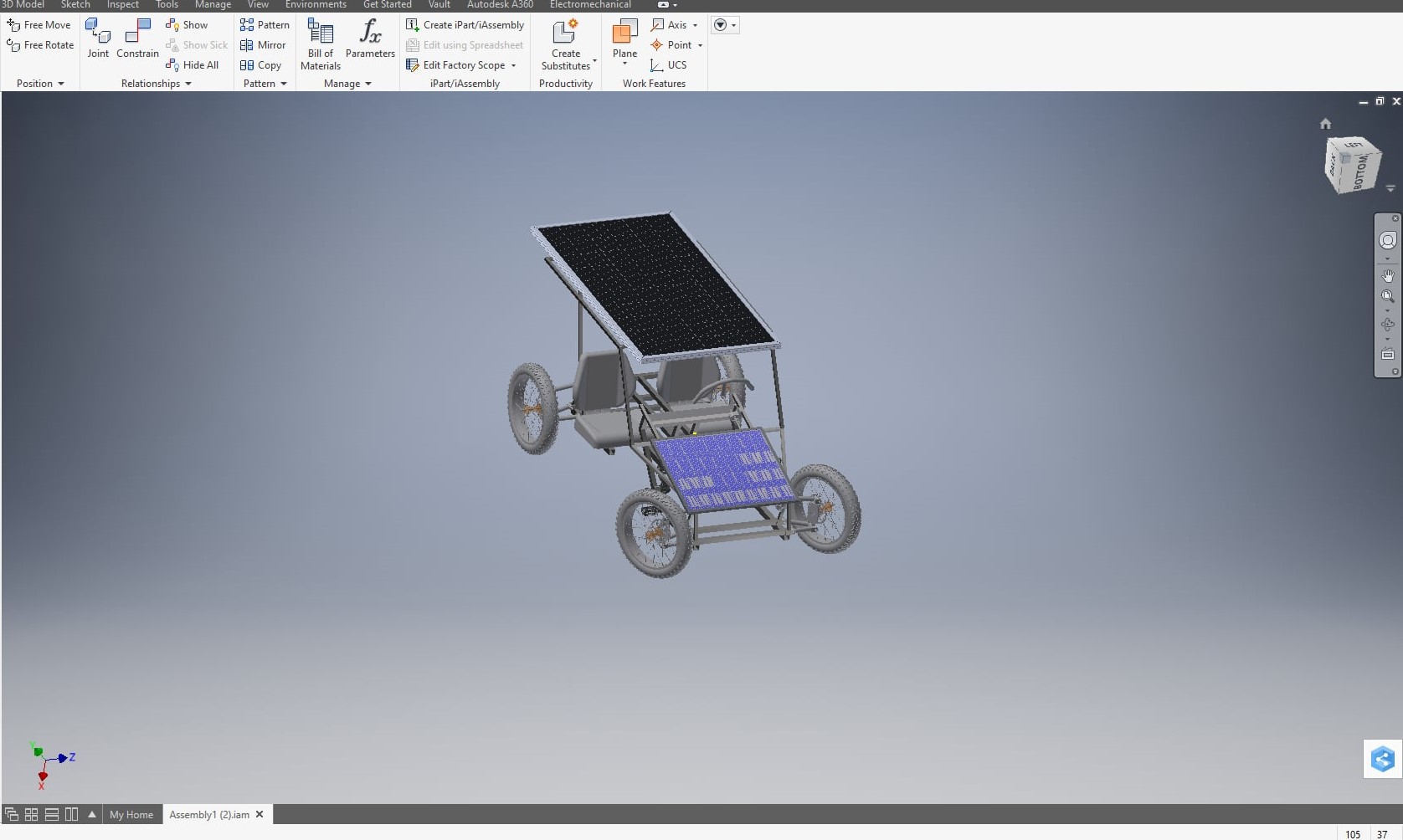Screen dimensions: 1403x840
Task: Switch to horizontal split window layout
Action: pos(52,814)
